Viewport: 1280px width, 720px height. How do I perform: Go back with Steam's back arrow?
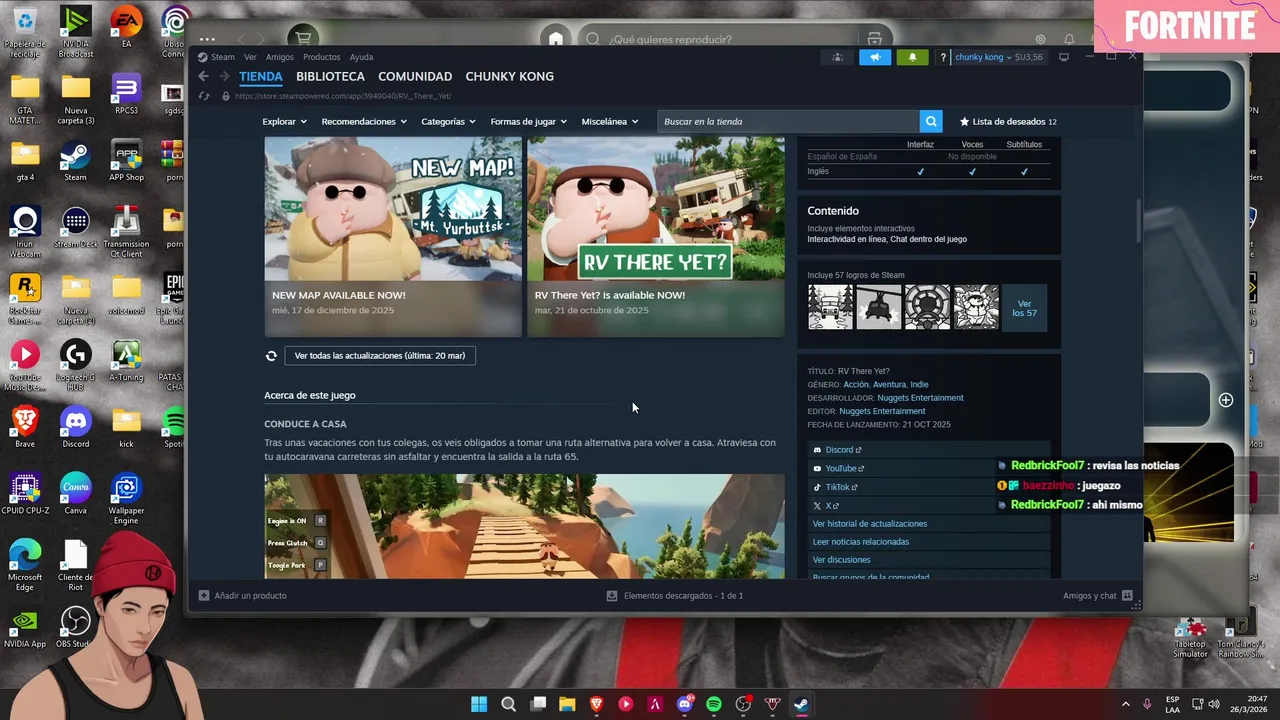tap(203, 76)
